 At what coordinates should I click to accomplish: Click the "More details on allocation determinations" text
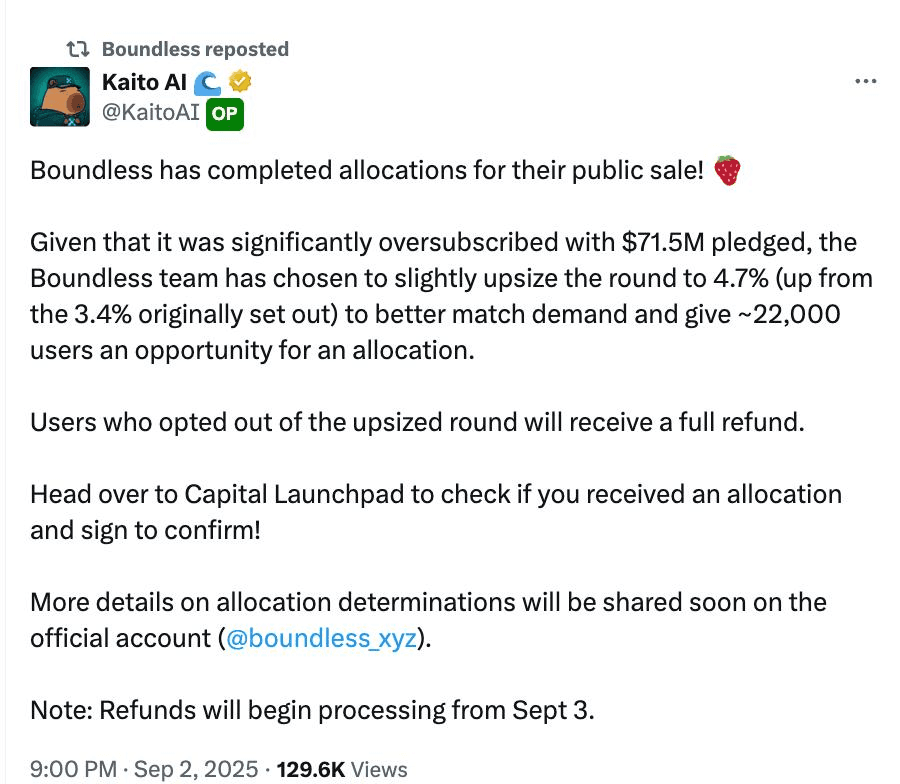(x=428, y=620)
